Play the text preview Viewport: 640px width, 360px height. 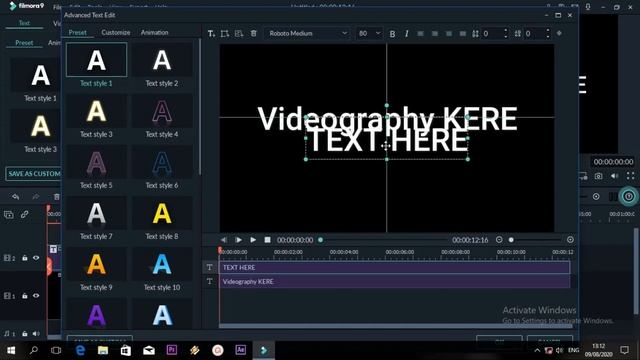[x=253, y=240]
